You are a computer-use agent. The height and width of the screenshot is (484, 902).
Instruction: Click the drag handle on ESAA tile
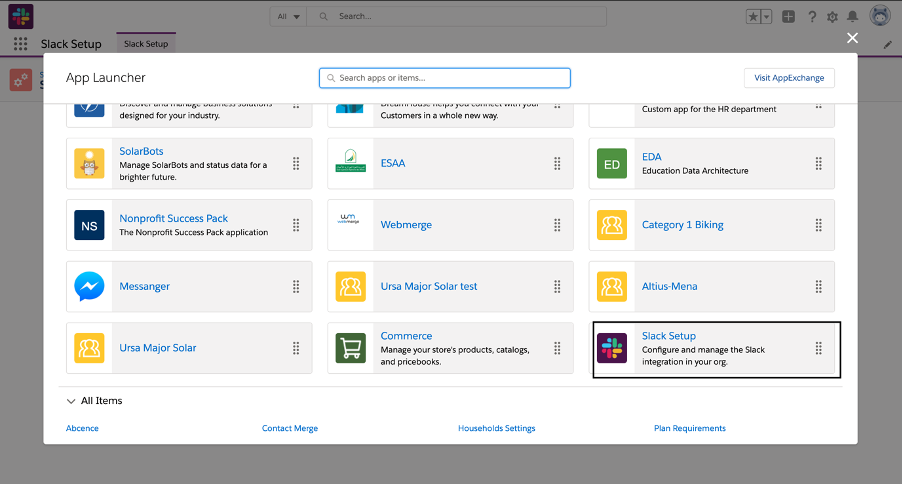pos(557,163)
